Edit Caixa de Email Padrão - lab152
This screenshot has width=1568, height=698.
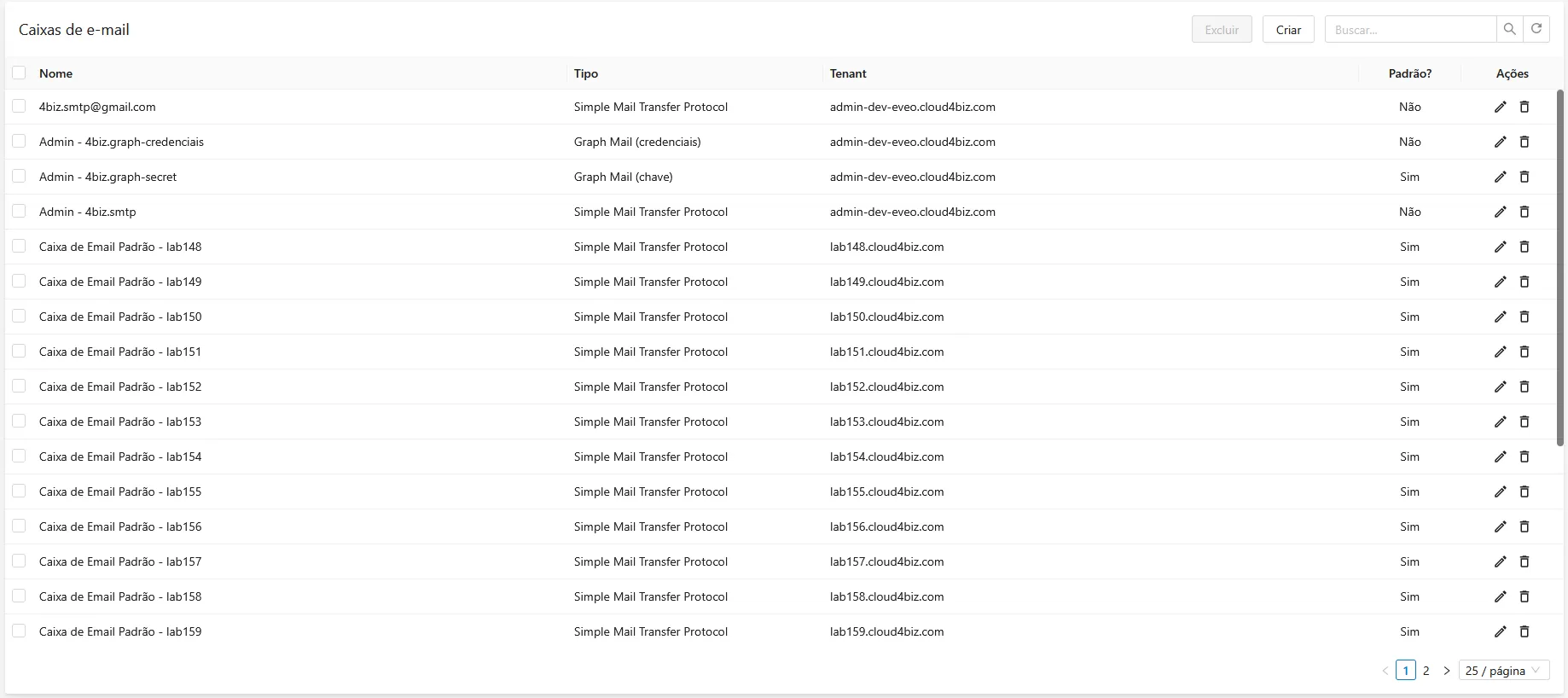tap(1500, 387)
